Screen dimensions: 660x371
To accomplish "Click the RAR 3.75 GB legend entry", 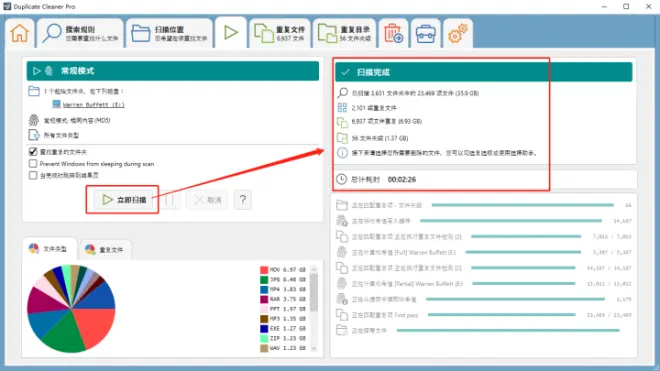I will tap(283, 299).
